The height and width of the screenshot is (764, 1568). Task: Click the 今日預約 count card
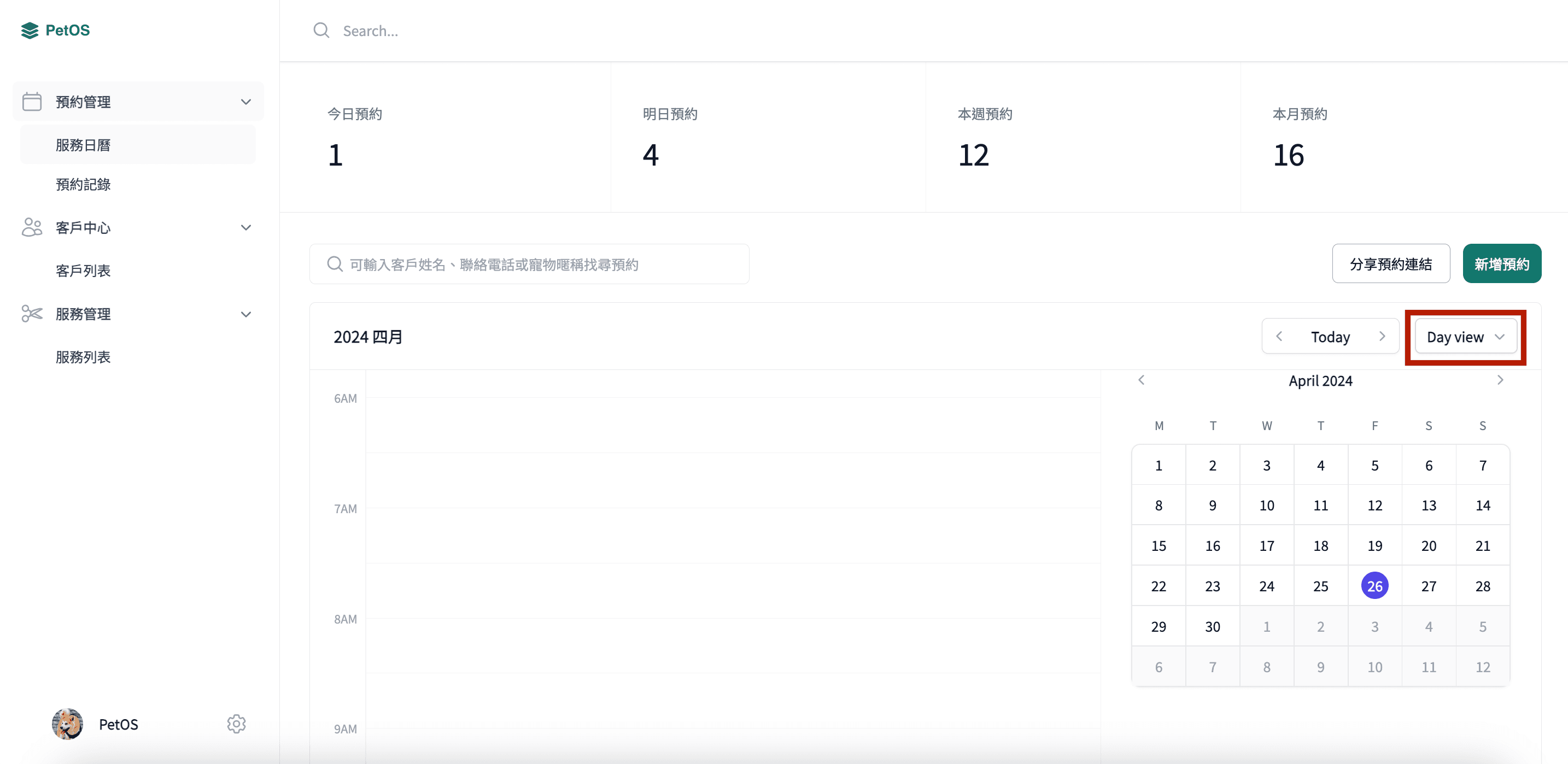coord(446,137)
